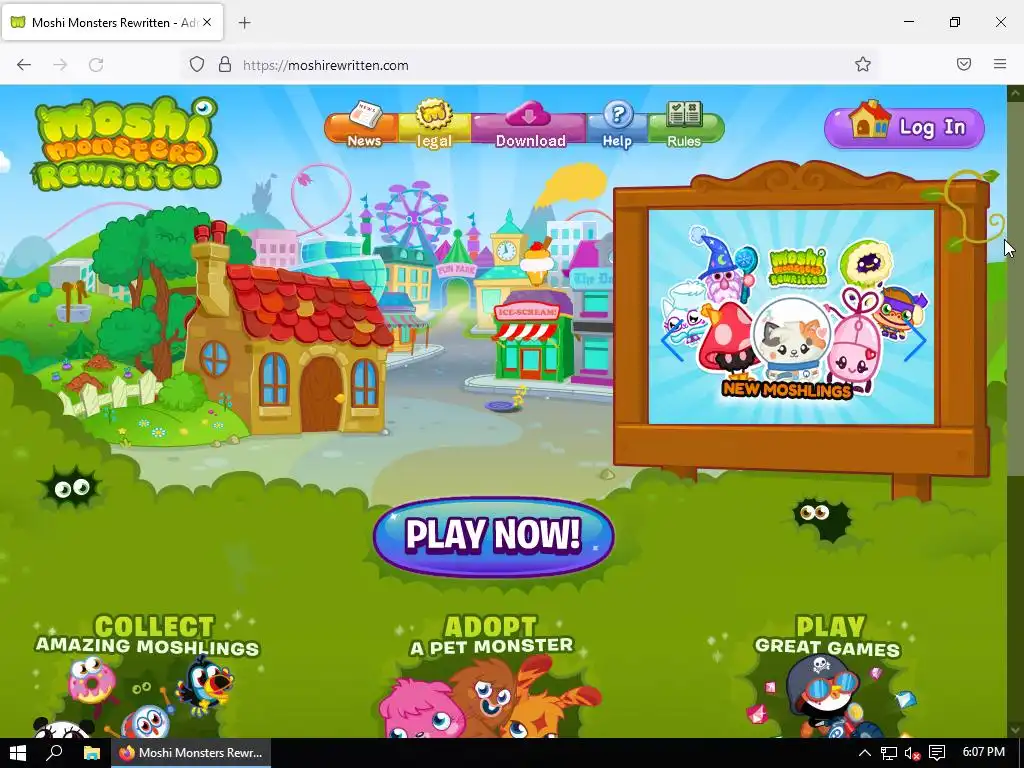Click the Moshi Monsters Rewritten logo

click(x=125, y=144)
